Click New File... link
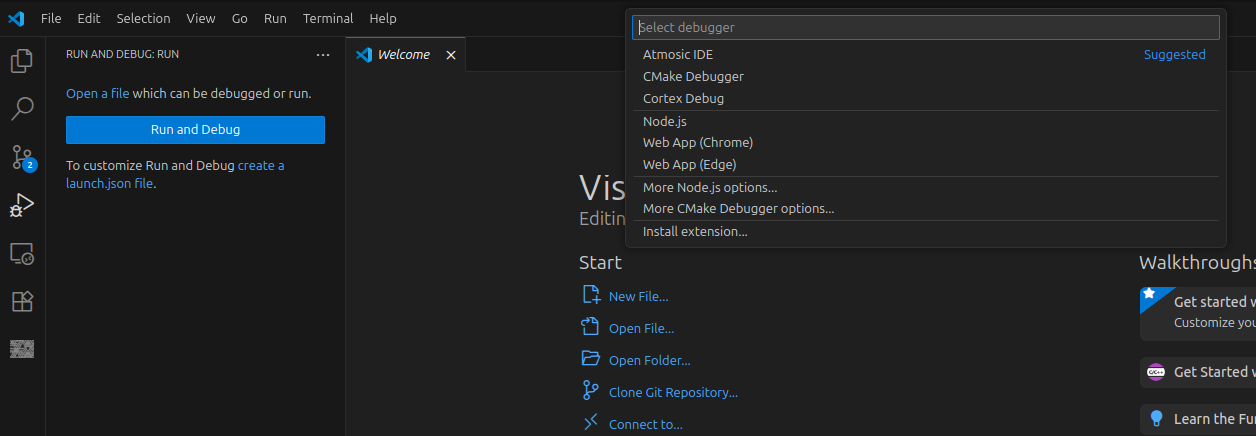Viewport: 1256px width, 436px height. point(638,296)
